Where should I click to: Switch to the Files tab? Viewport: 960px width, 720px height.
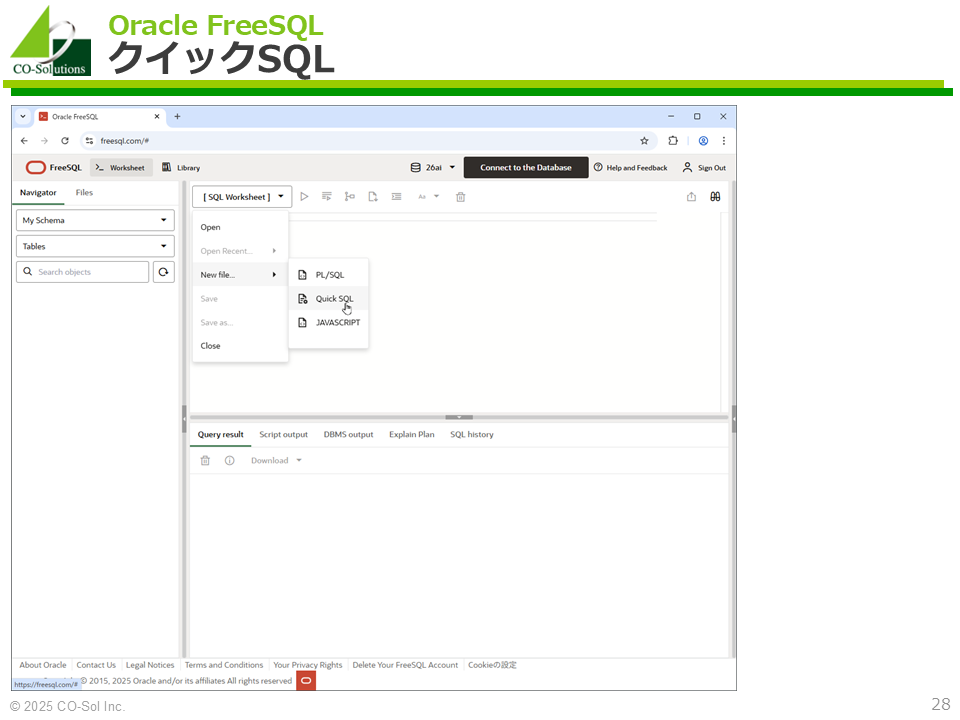(85, 193)
